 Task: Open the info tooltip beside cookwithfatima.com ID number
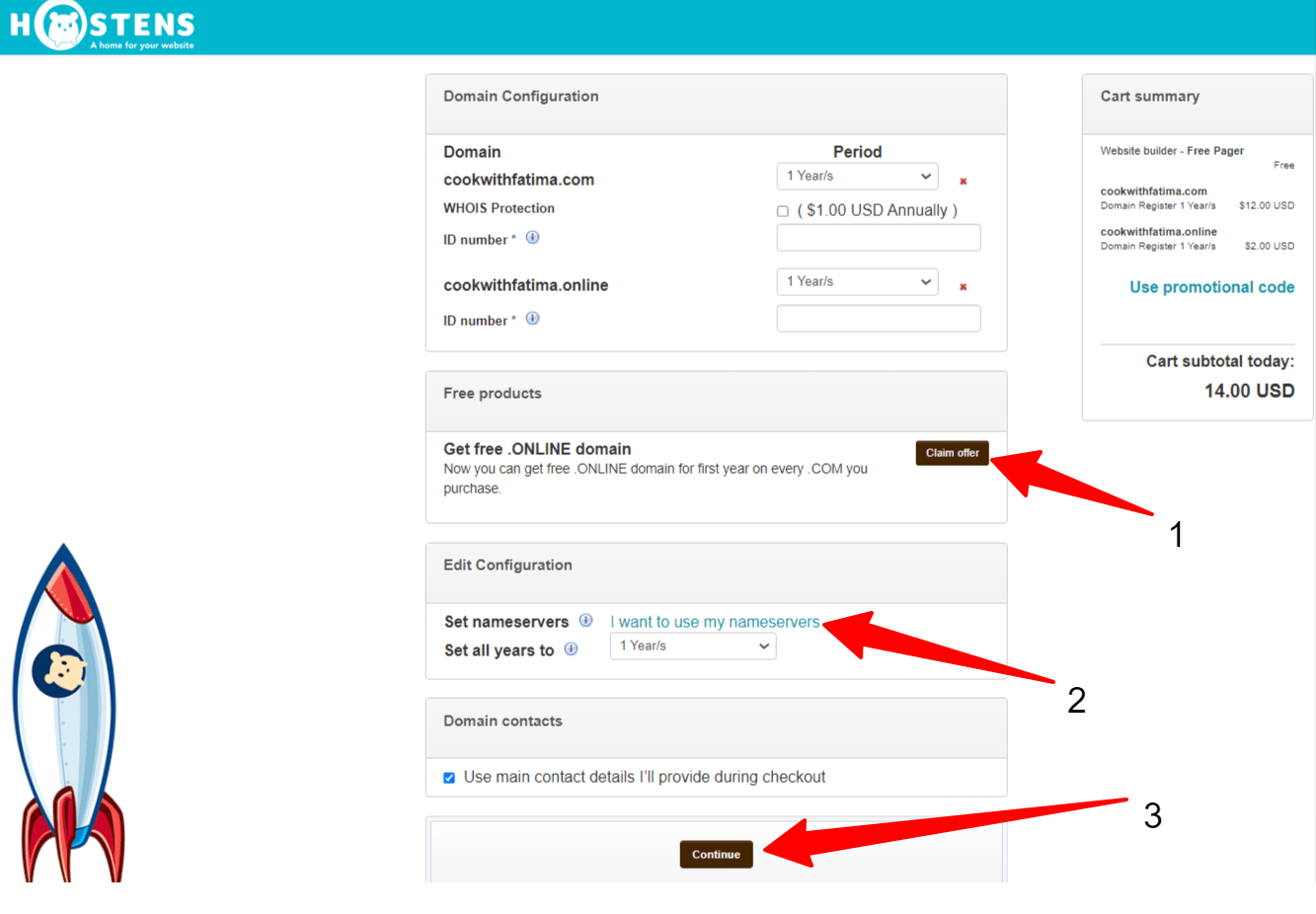pyautogui.click(x=532, y=237)
